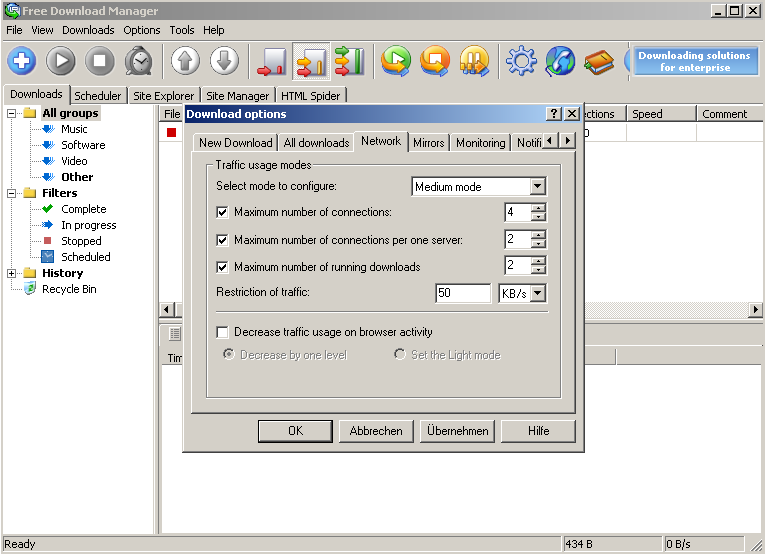Click the yellow Pause All downloads icon
The image size is (765, 554).
coord(474,61)
